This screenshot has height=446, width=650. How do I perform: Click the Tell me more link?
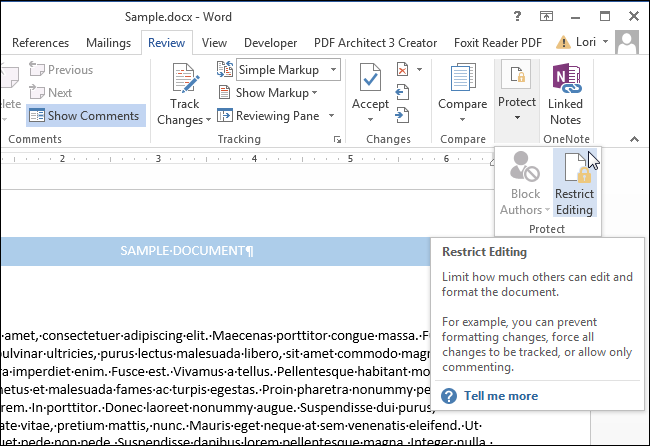pos(500,396)
